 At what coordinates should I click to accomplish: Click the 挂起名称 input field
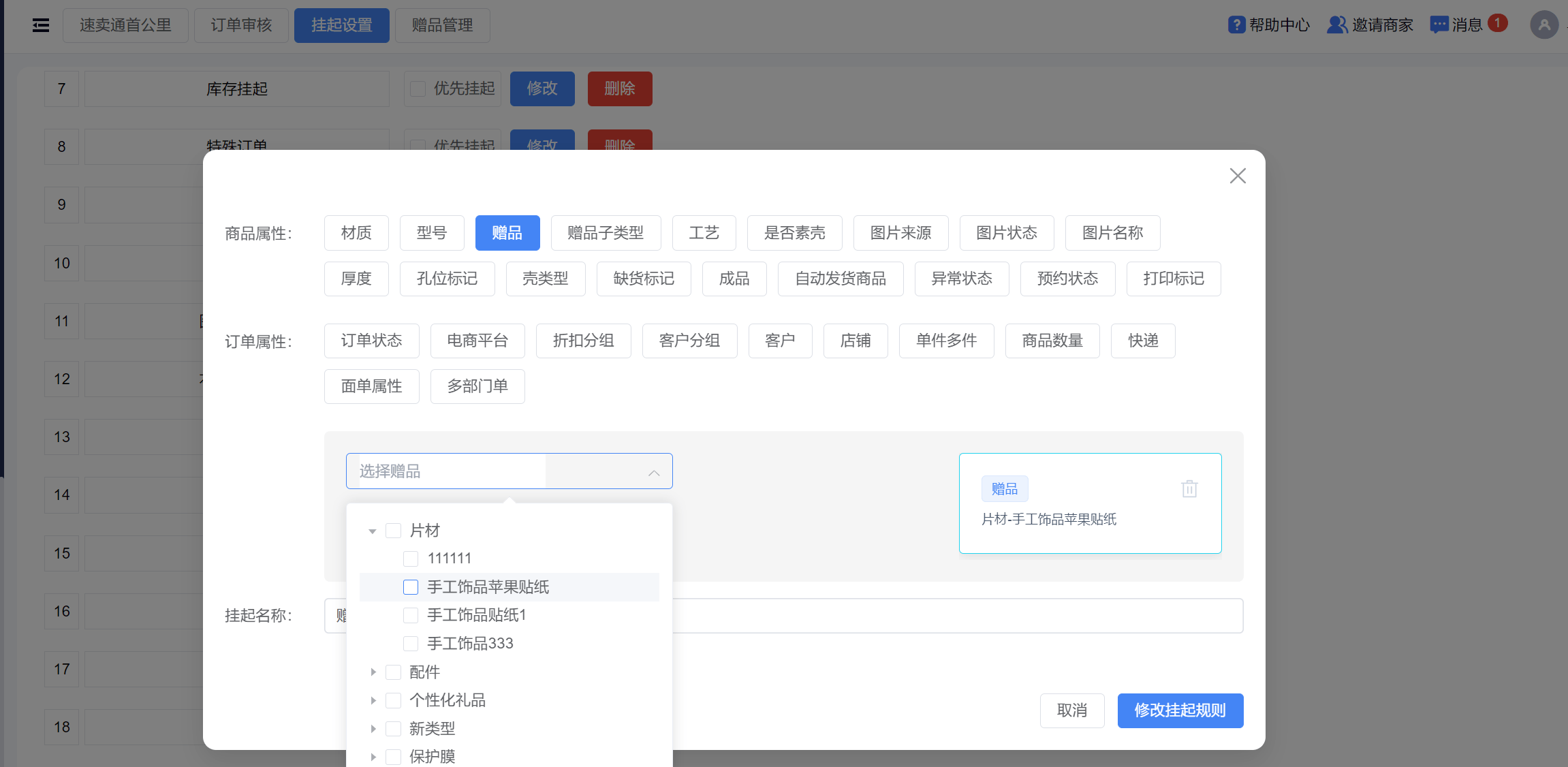click(x=954, y=616)
